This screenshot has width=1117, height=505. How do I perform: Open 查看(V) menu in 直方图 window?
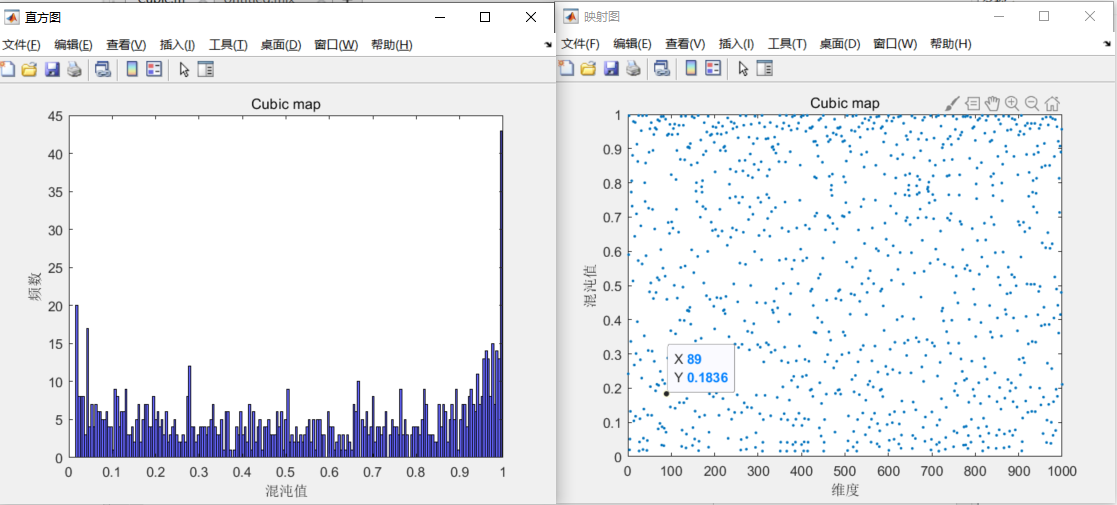coord(126,45)
